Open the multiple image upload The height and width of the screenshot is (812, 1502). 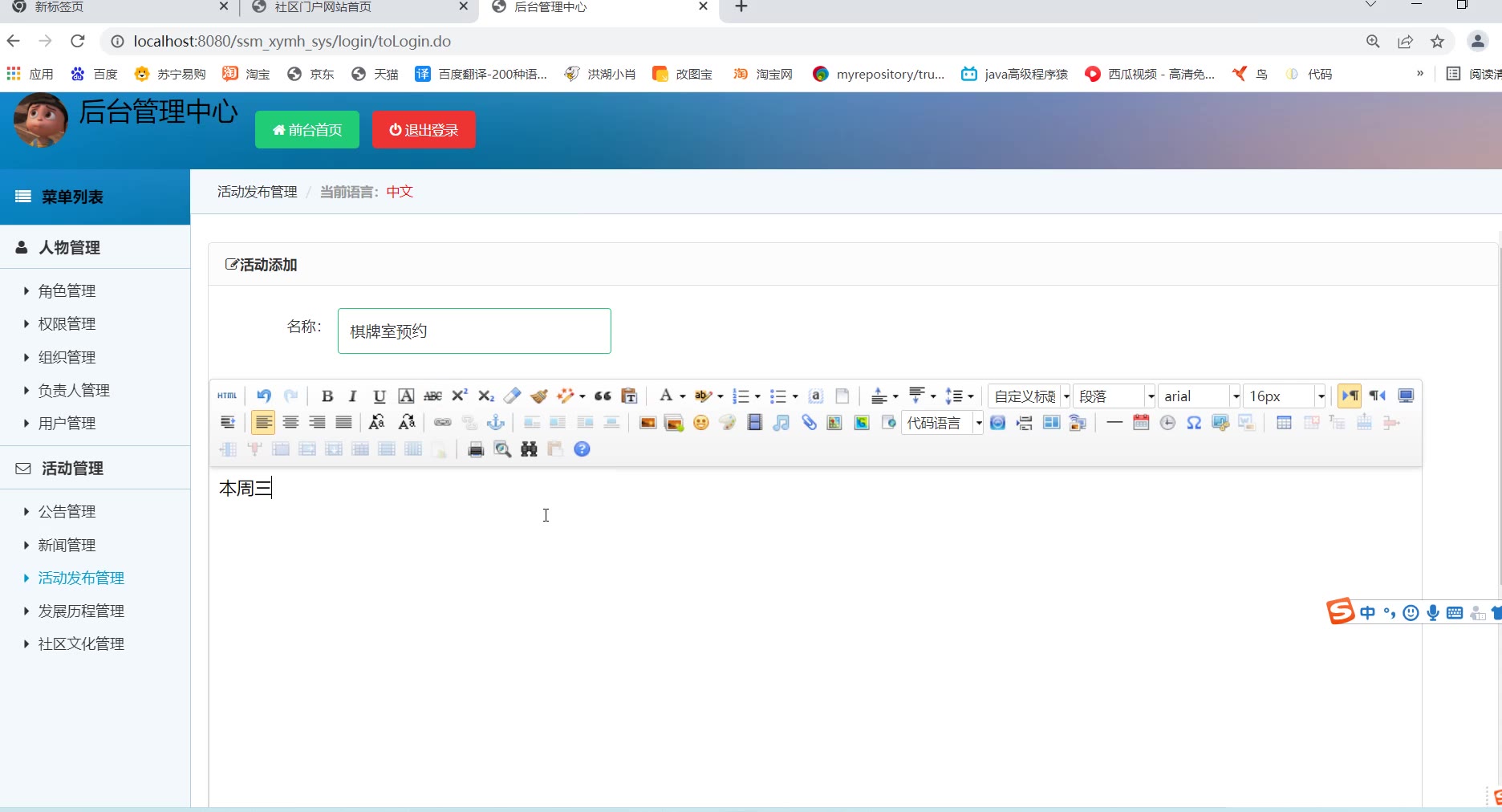[x=674, y=422]
